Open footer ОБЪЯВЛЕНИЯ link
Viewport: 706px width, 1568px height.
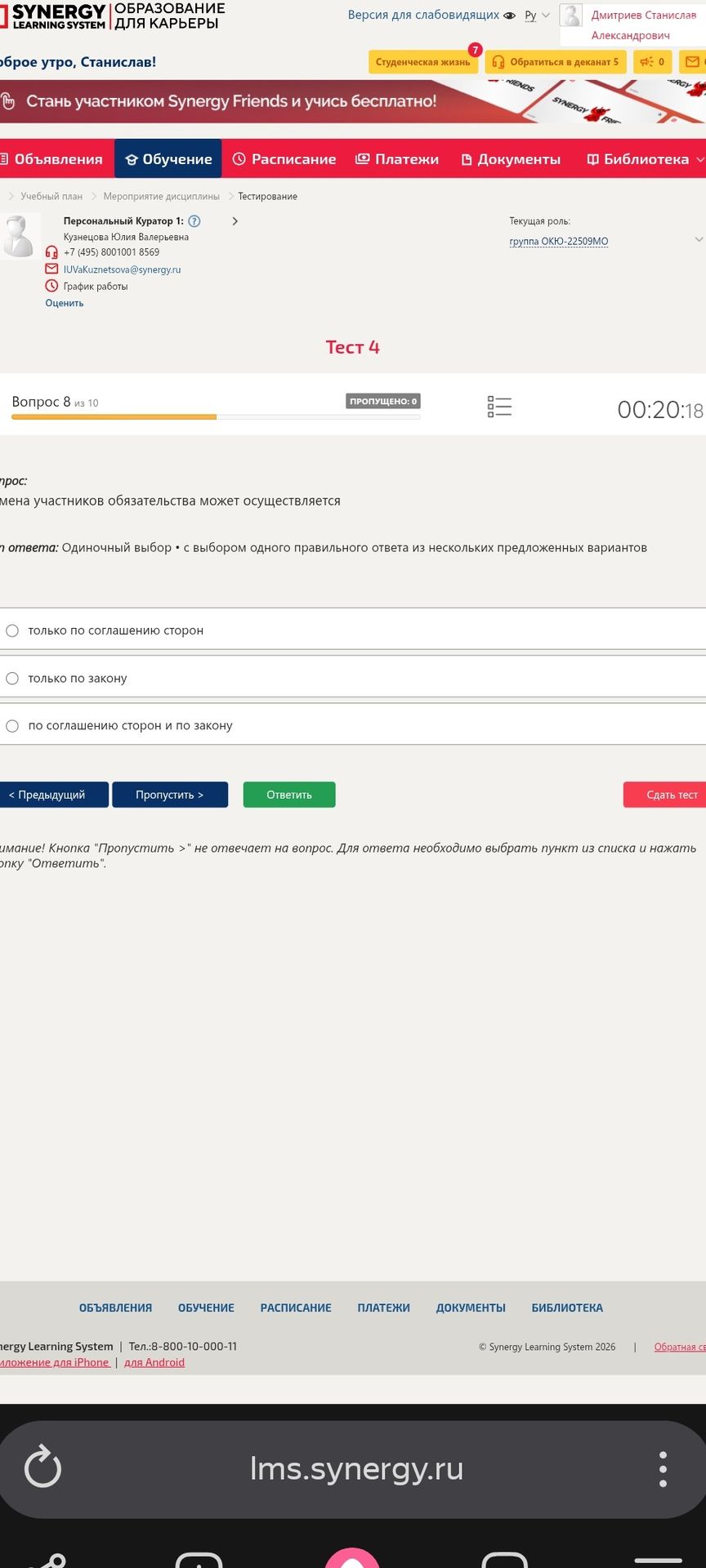pos(115,1308)
